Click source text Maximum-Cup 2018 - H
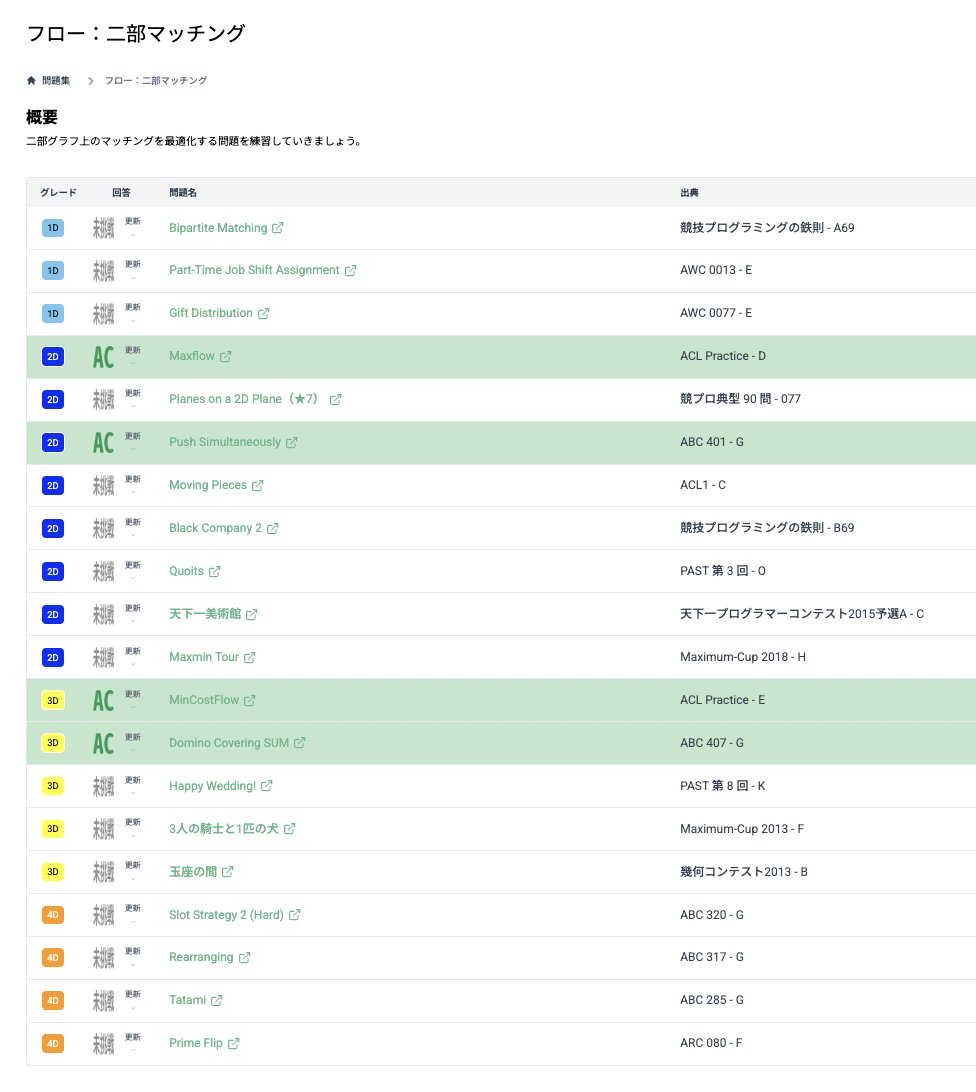Image resolution: width=976 pixels, height=1092 pixels. click(x=743, y=657)
